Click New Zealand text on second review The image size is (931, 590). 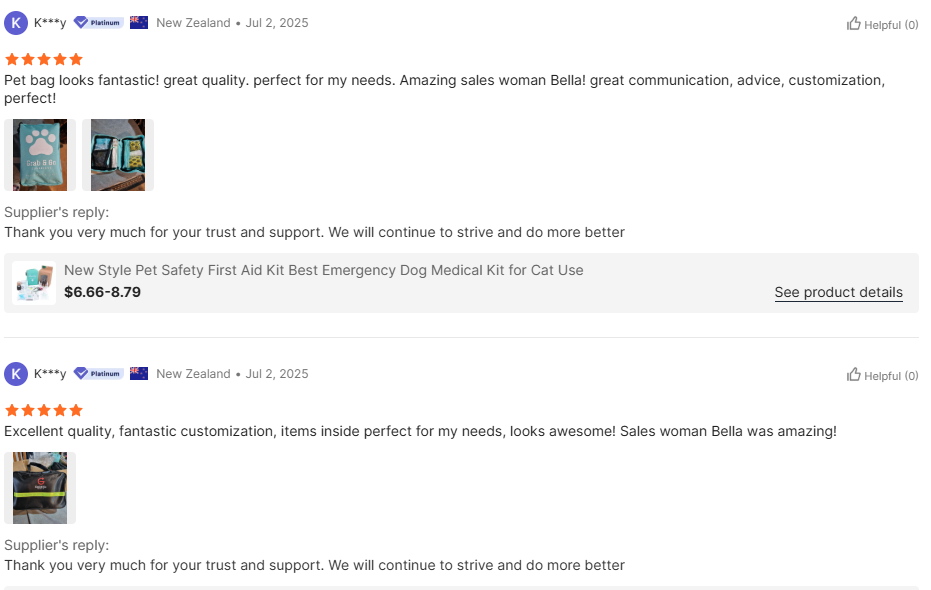193,374
